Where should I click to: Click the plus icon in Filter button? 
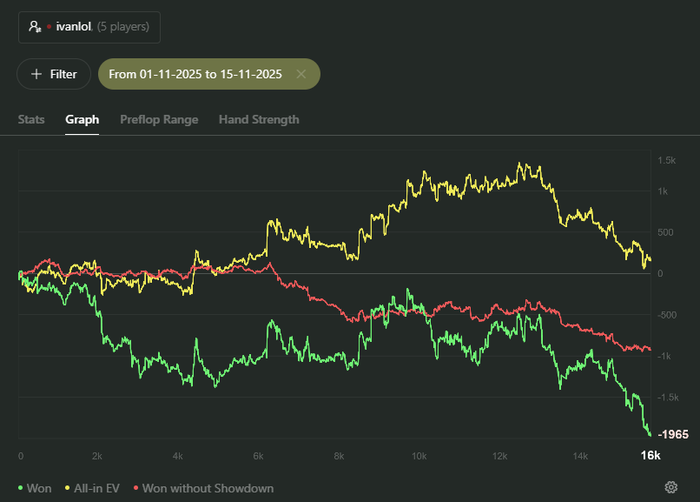pyautogui.click(x=37, y=74)
